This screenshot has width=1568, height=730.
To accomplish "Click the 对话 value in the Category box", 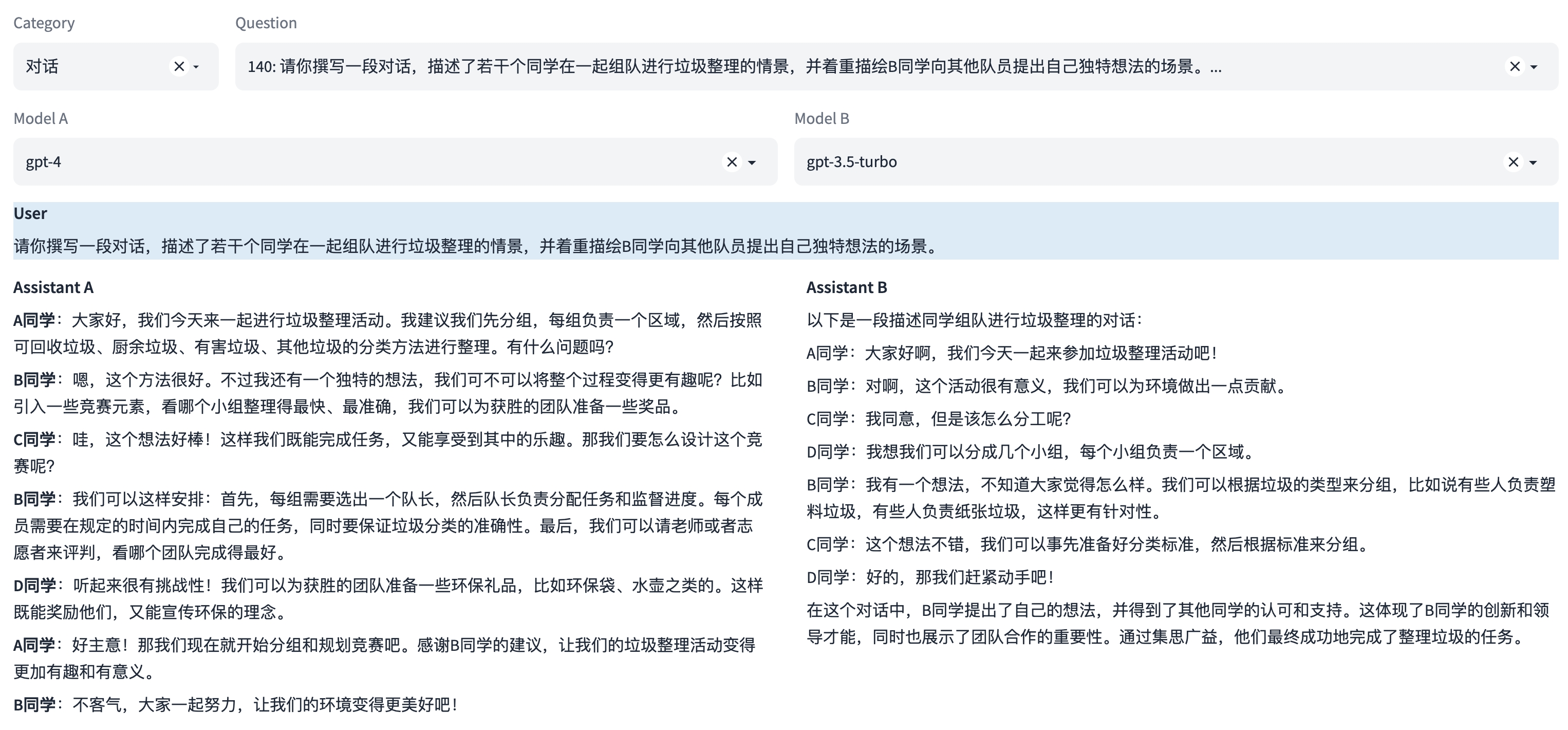I will [x=42, y=66].
